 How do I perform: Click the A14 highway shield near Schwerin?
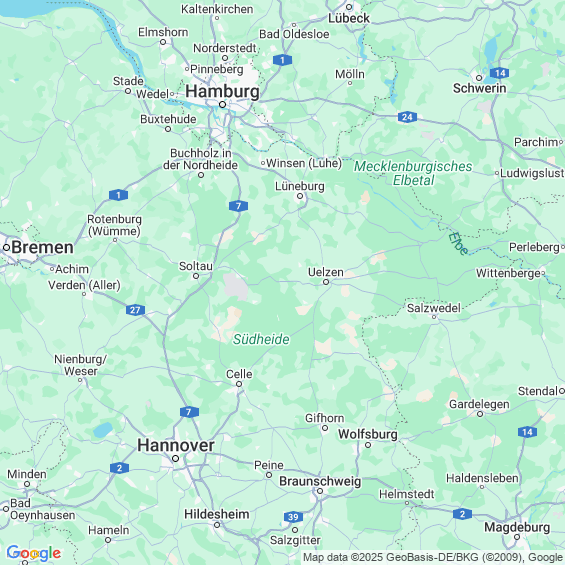click(x=500, y=73)
